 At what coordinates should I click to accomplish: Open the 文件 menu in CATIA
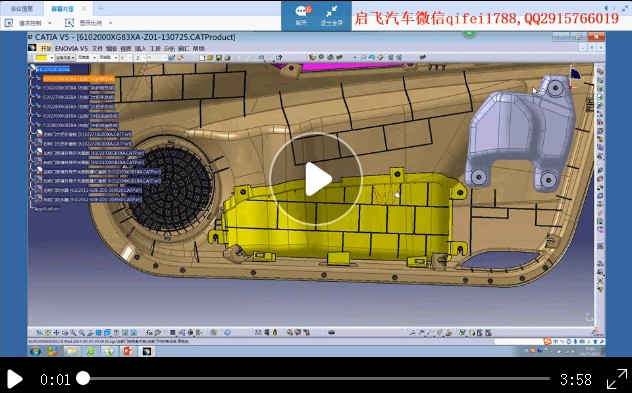tap(97, 48)
